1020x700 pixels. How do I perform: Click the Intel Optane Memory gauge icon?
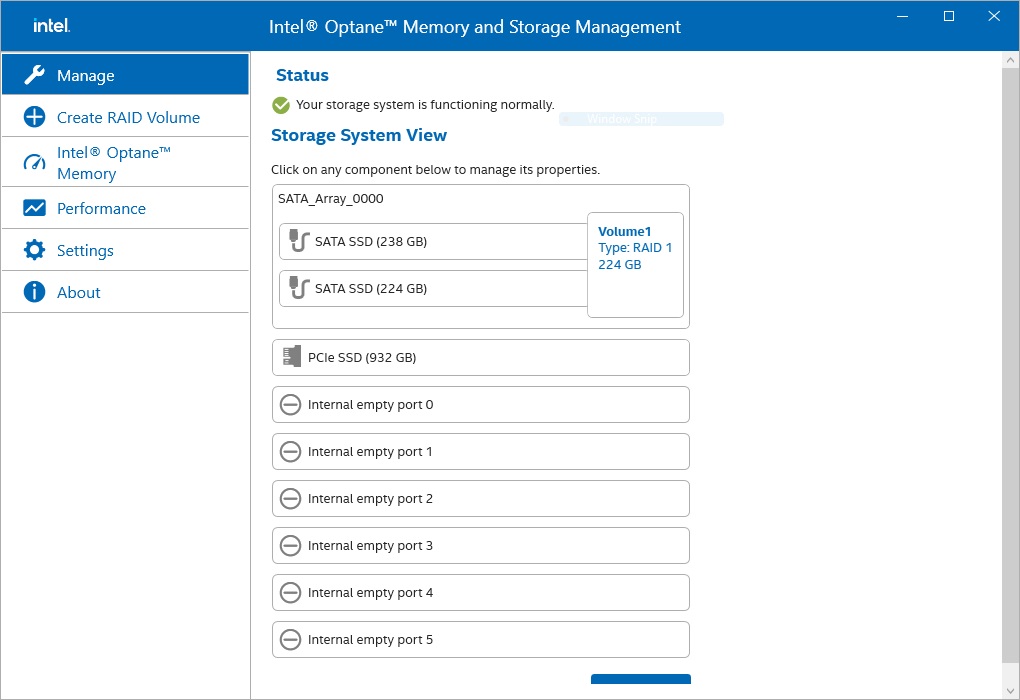34,163
